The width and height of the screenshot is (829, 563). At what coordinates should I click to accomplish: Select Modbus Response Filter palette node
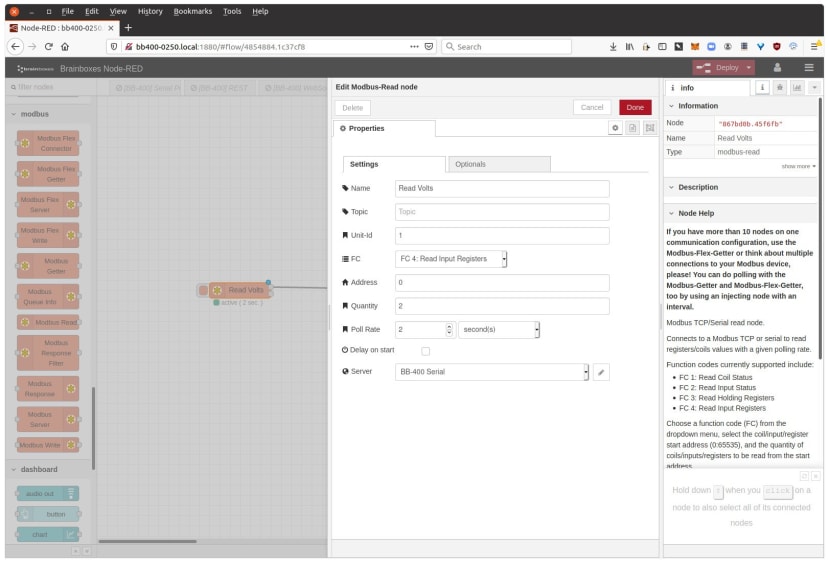48,353
